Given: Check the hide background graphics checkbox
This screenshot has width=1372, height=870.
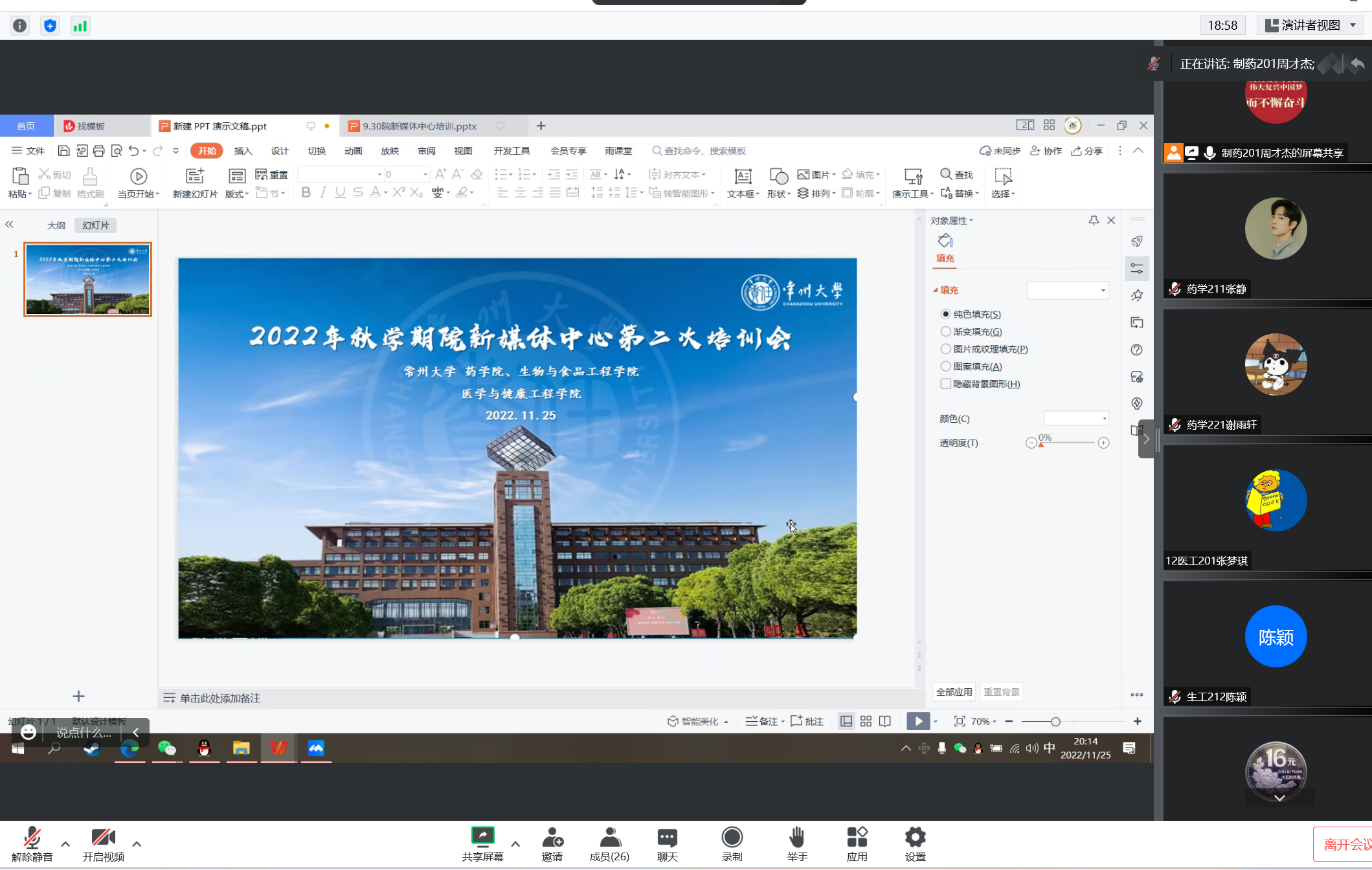Looking at the screenshot, I should click(x=945, y=384).
